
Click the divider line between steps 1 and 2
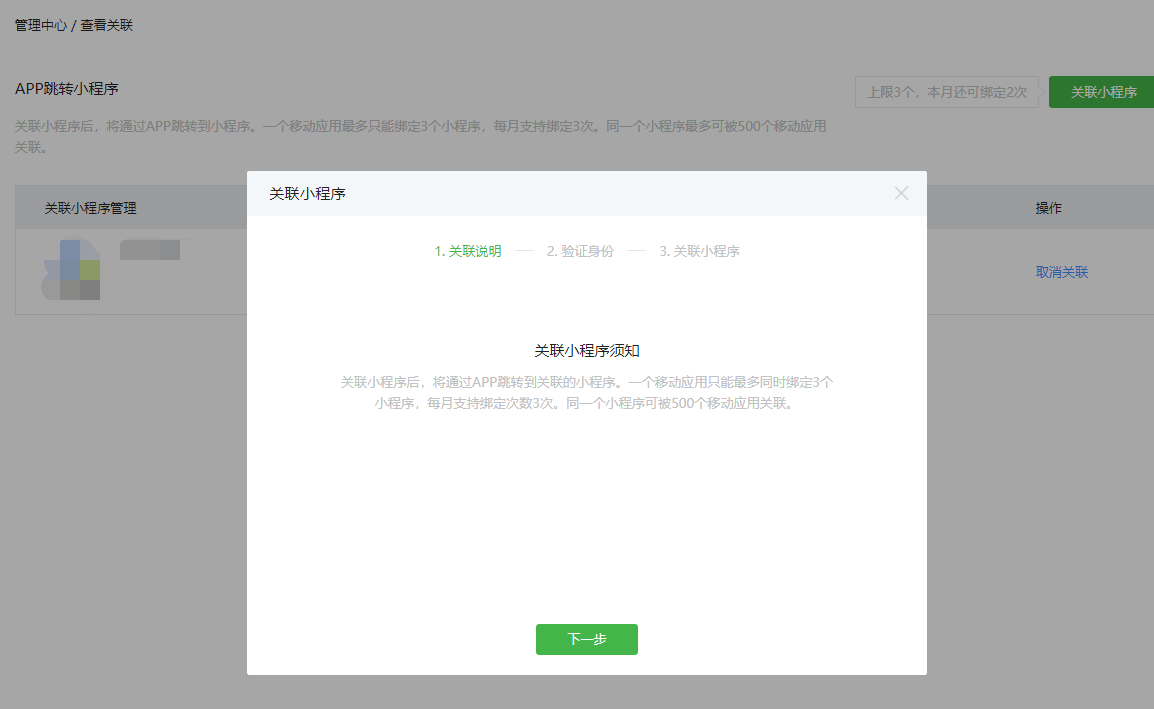coord(524,251)
